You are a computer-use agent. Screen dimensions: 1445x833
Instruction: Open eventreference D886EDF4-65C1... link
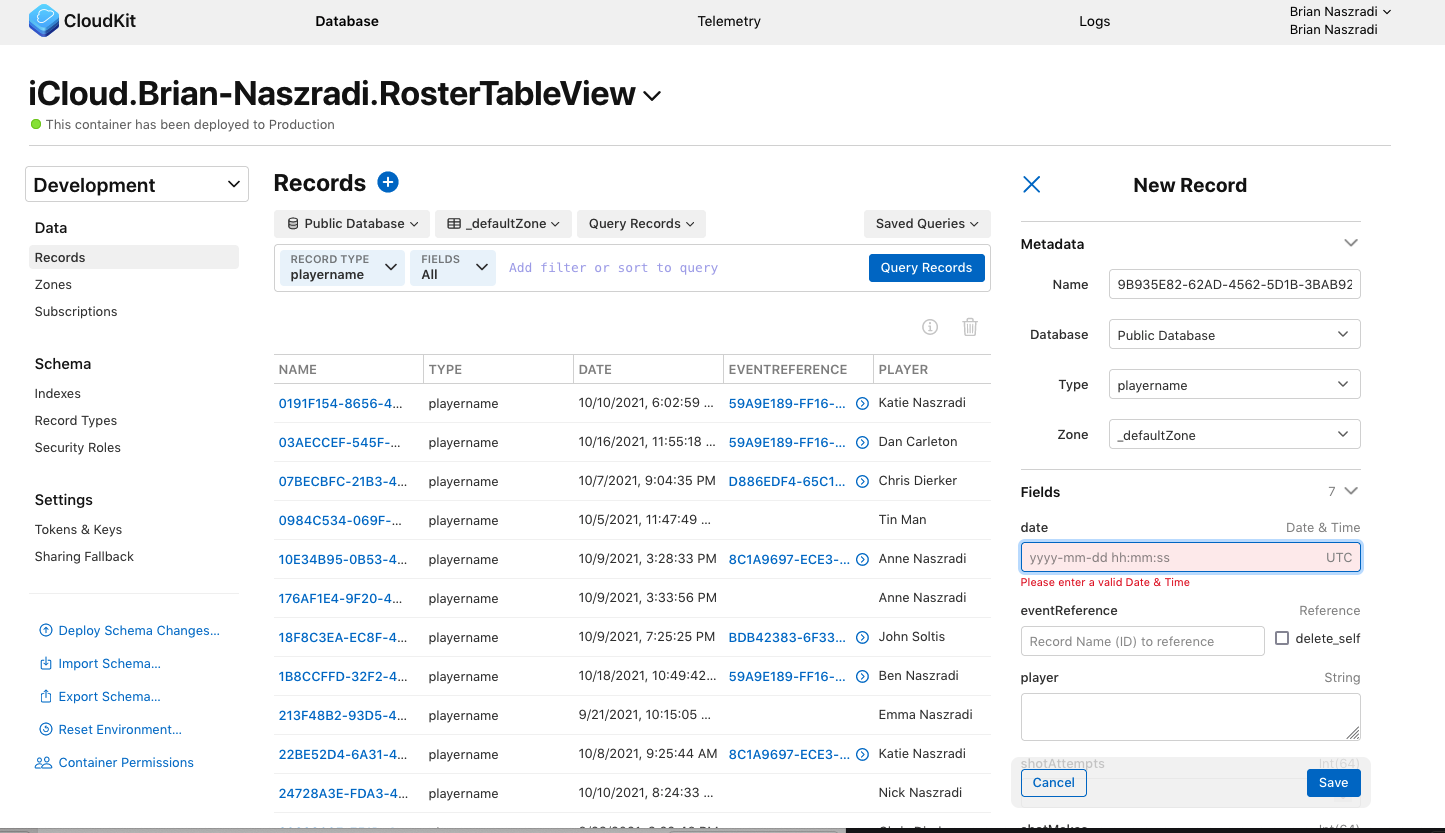(787, 481)
